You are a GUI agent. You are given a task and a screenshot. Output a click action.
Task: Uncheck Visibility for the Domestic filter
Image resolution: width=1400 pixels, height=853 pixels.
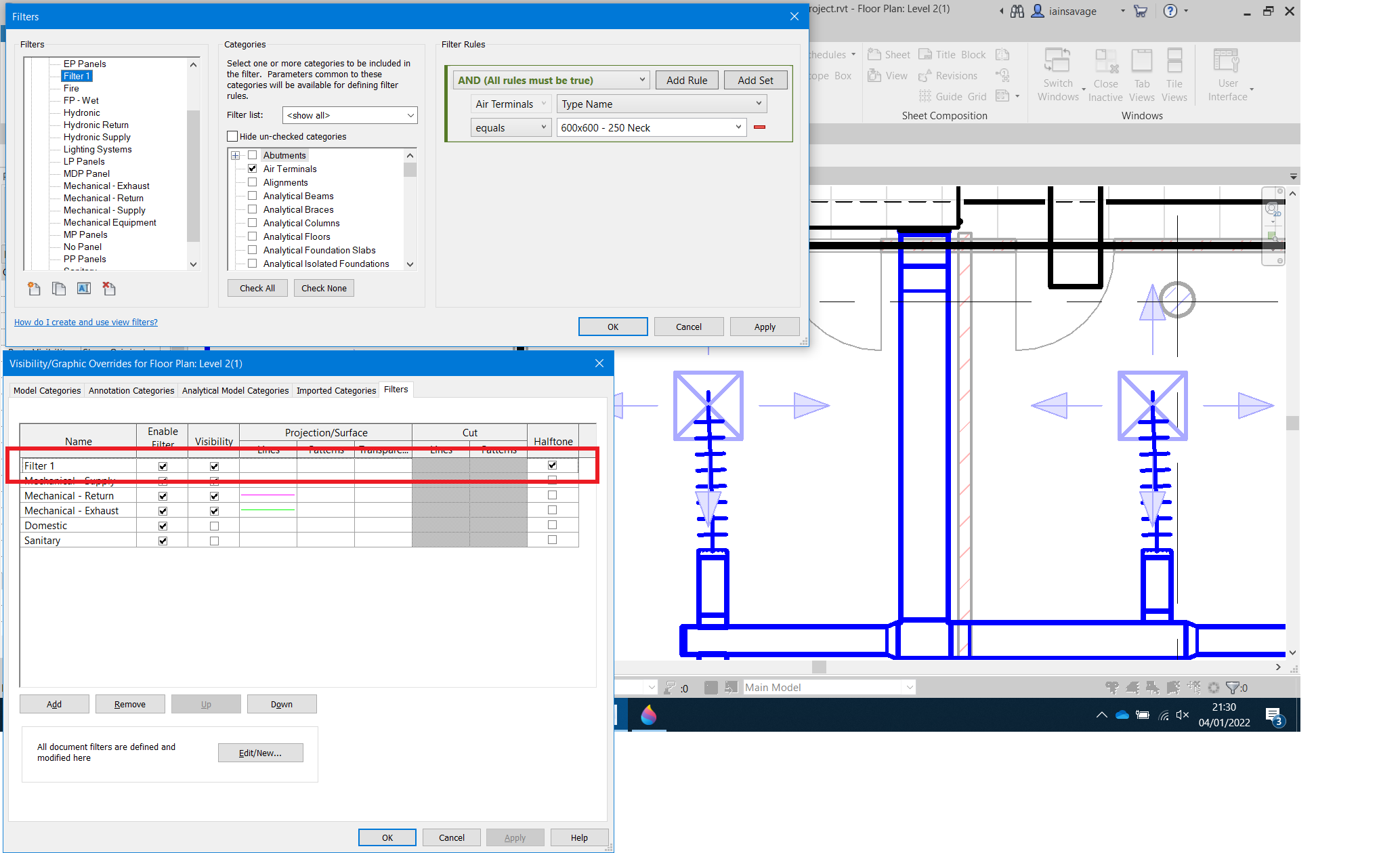coord(214,525)
